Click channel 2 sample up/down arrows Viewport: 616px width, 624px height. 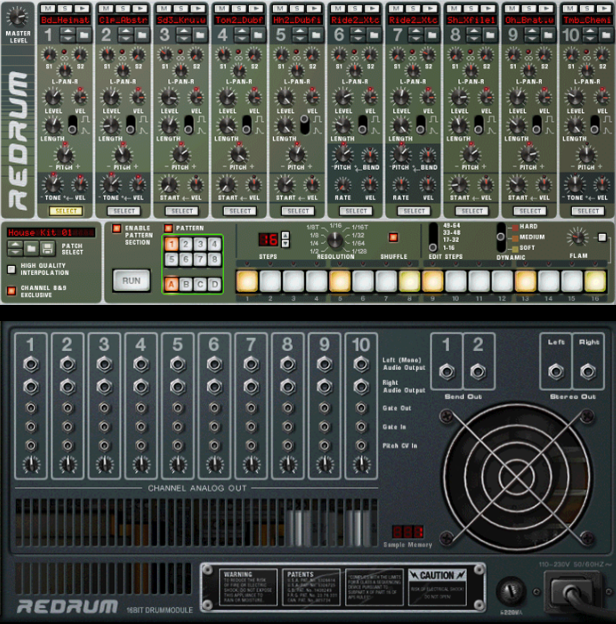pos(126,35)
